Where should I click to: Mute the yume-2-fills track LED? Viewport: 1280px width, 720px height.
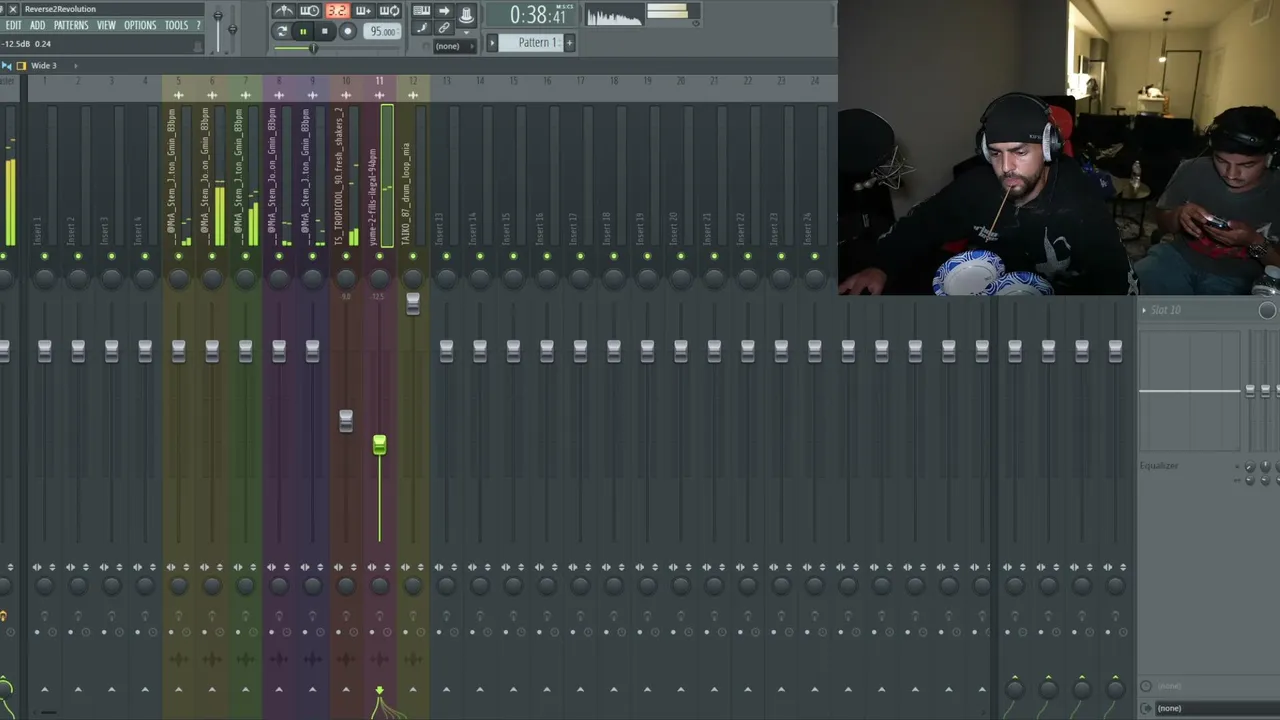point(379,257)
